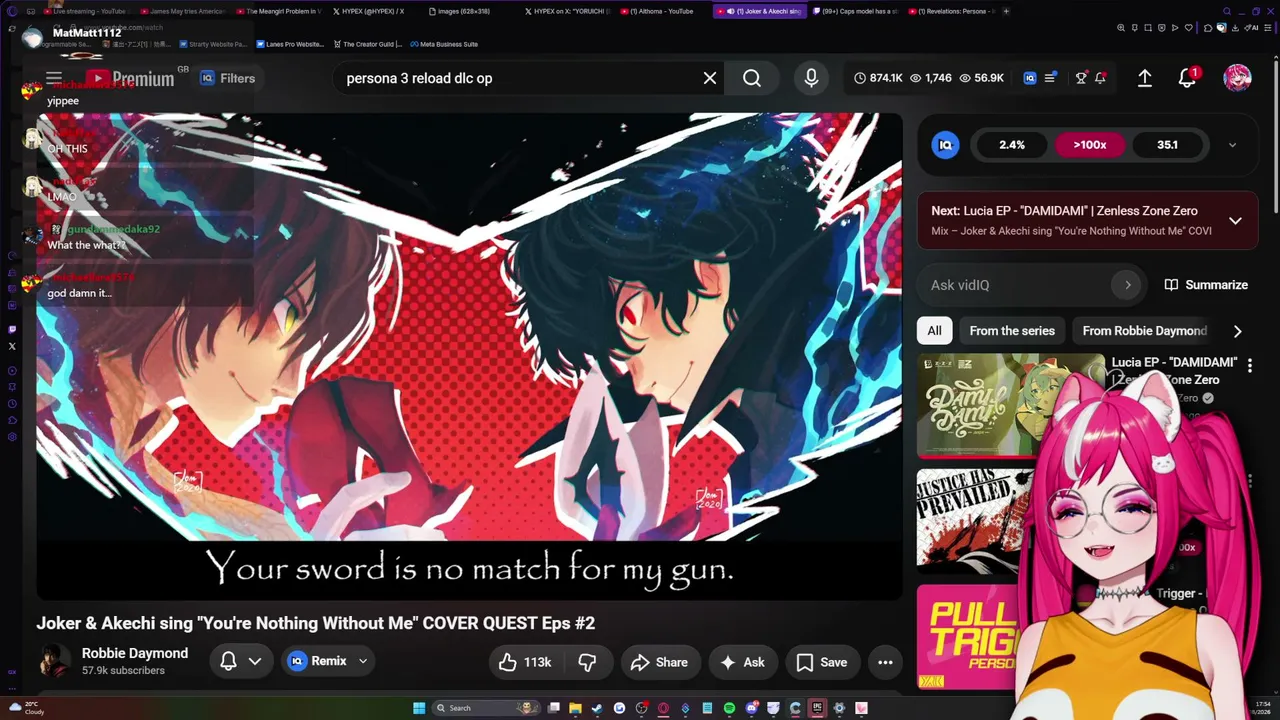This screenshot has width=1280, height=720.
Task: Open vidIQ Filters
Action: (227, 78)
